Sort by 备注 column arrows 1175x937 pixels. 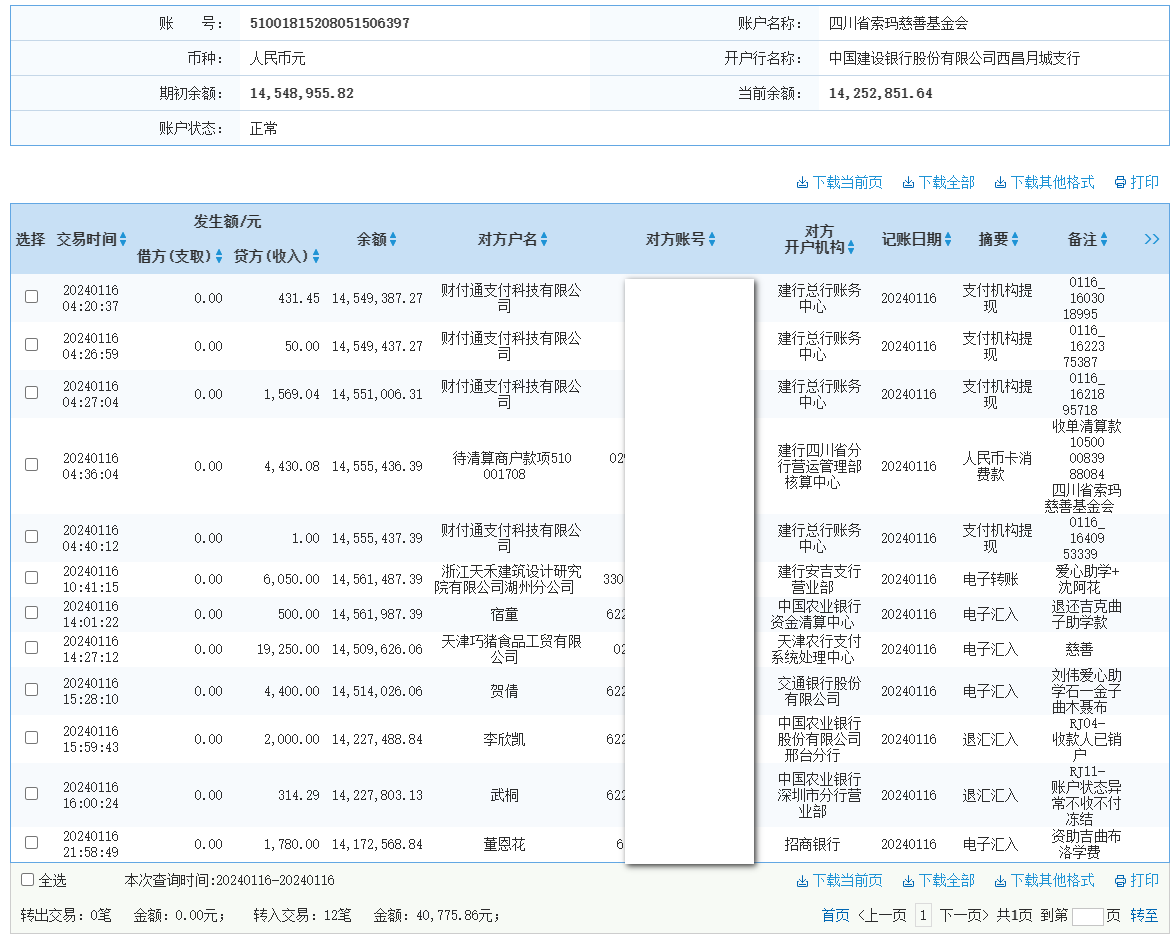1104,239
